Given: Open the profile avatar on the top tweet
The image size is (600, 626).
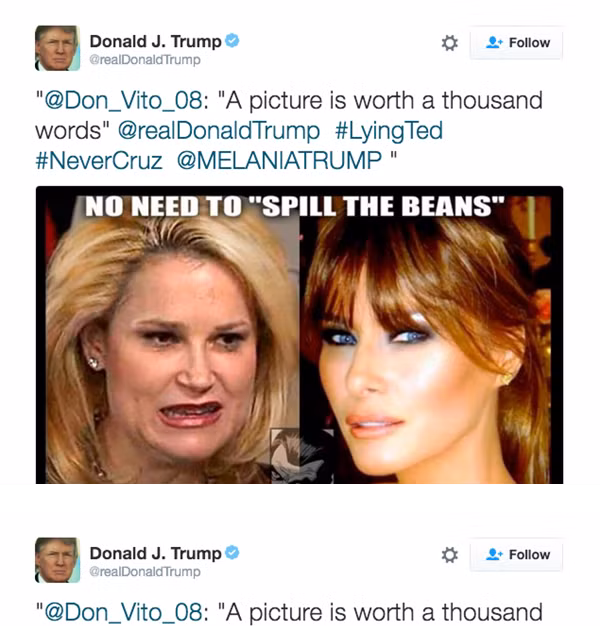Looking at the screenshot, I should click(x=57, y=48).
